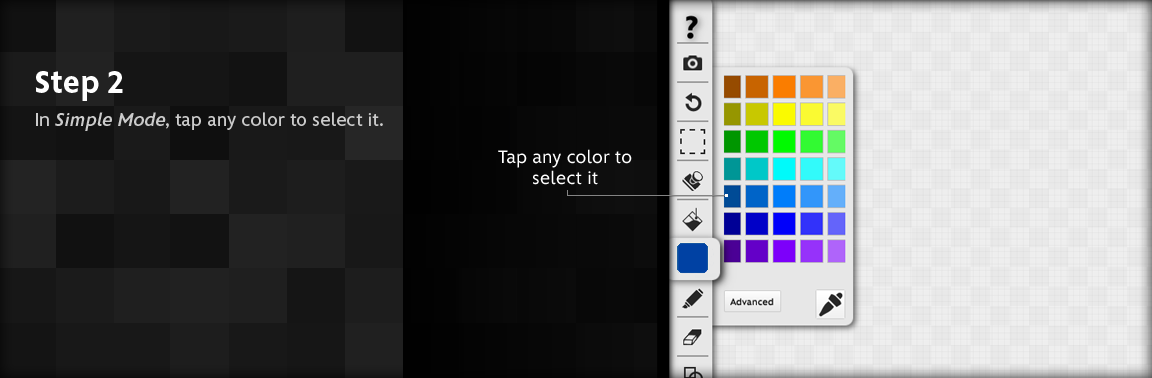1152x378 pixels.
Task: Pick the periwinkle swatch ending the pure blue row
Action: coord(836,223)
